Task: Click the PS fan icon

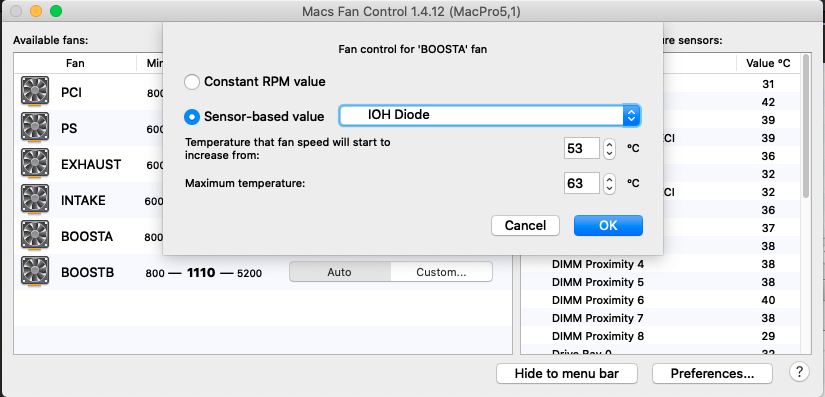Action: 35,128
